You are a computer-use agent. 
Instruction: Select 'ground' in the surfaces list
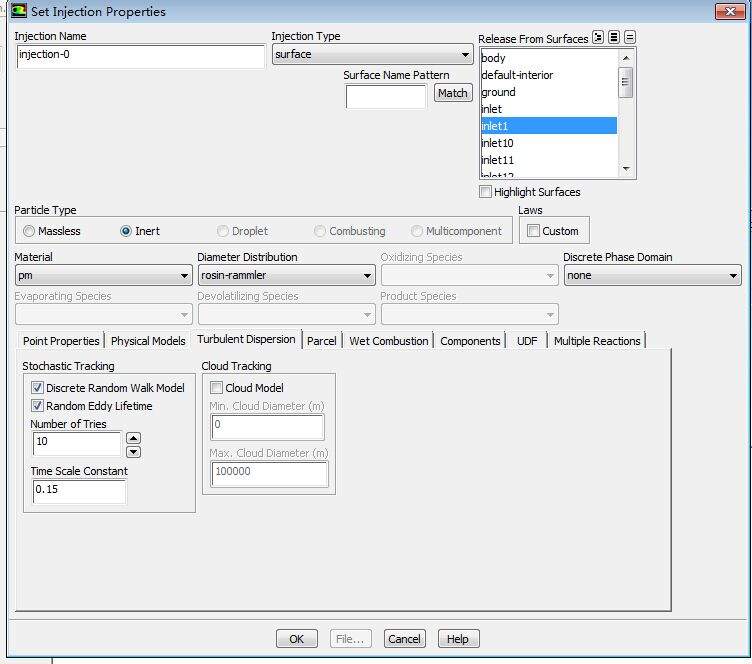549,92
